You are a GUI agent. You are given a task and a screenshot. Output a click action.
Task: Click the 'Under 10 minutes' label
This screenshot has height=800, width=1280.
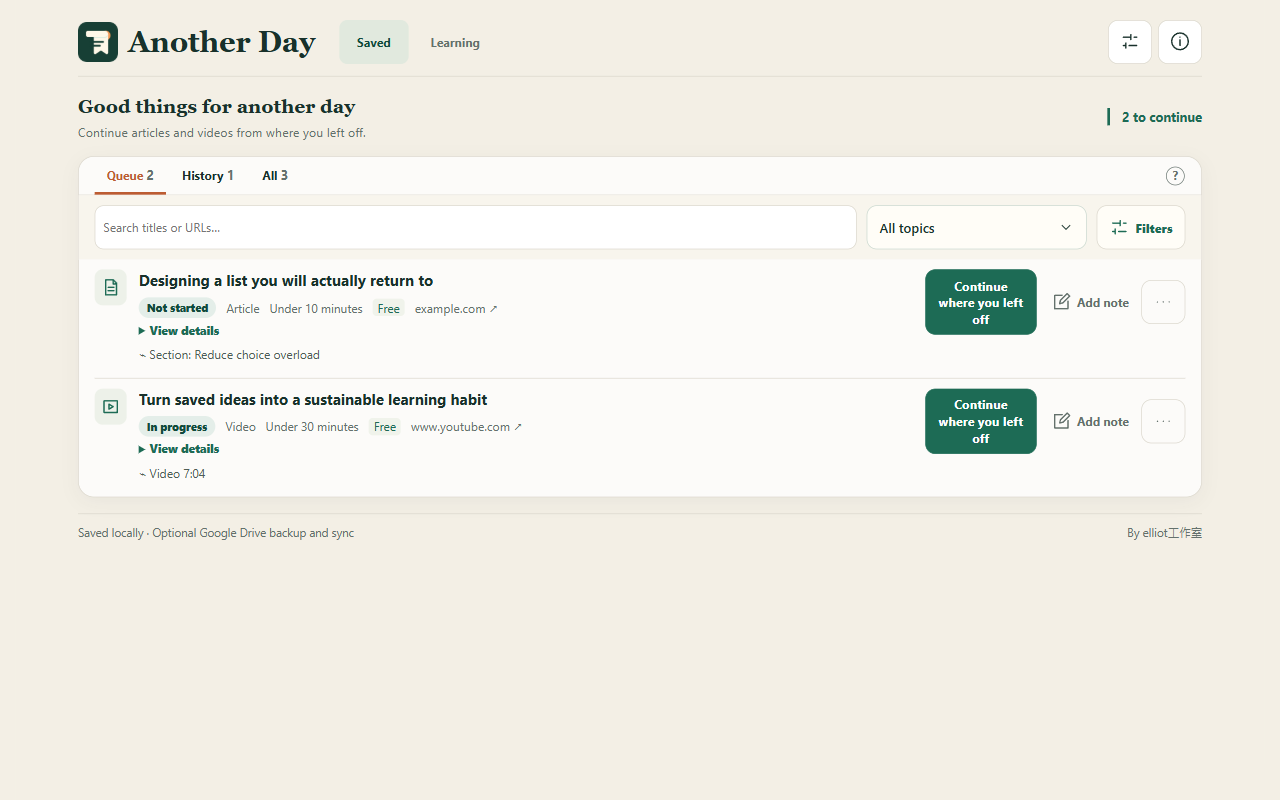point(316,309)
